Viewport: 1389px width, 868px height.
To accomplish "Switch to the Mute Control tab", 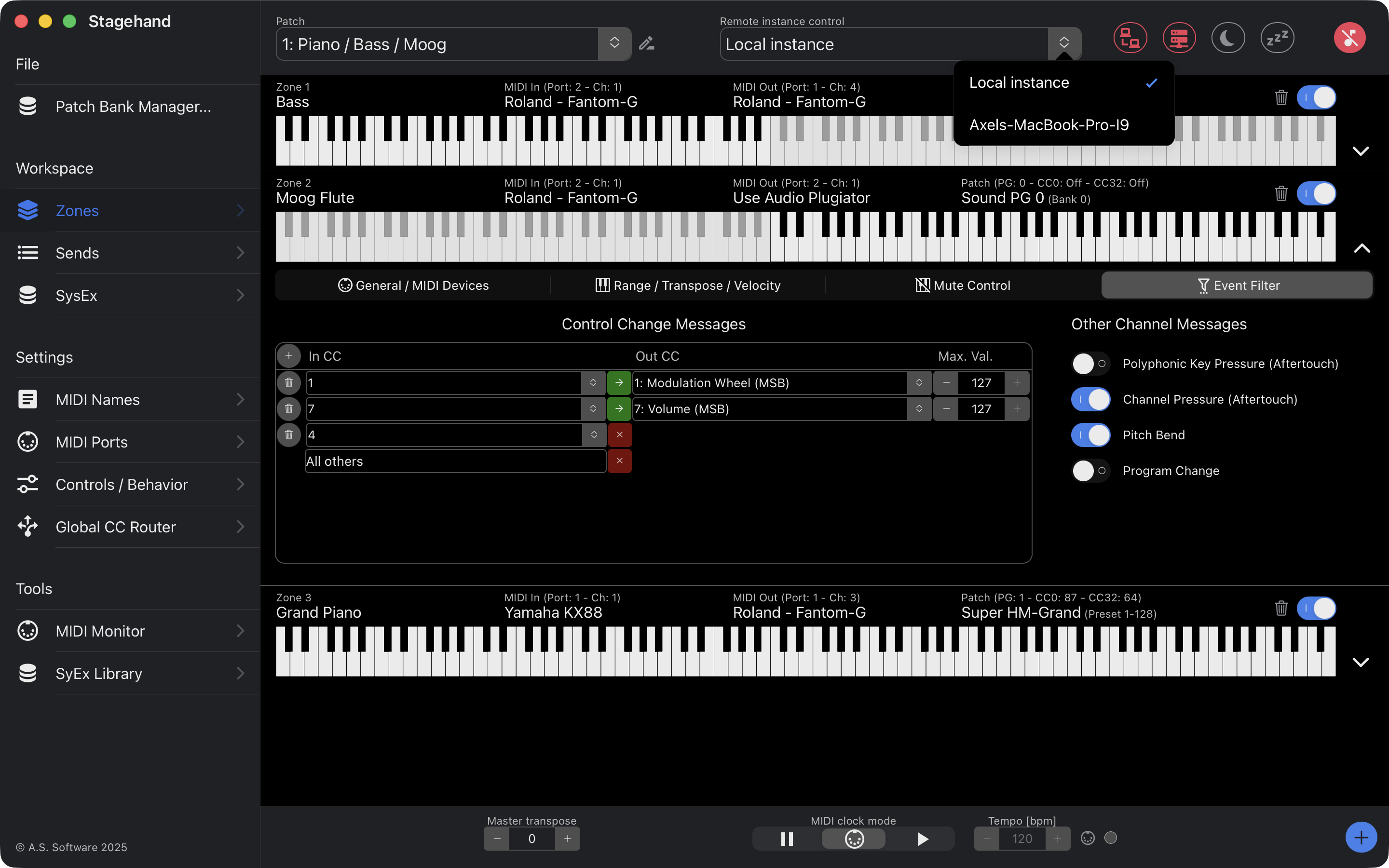I will (x=963, y=285).
